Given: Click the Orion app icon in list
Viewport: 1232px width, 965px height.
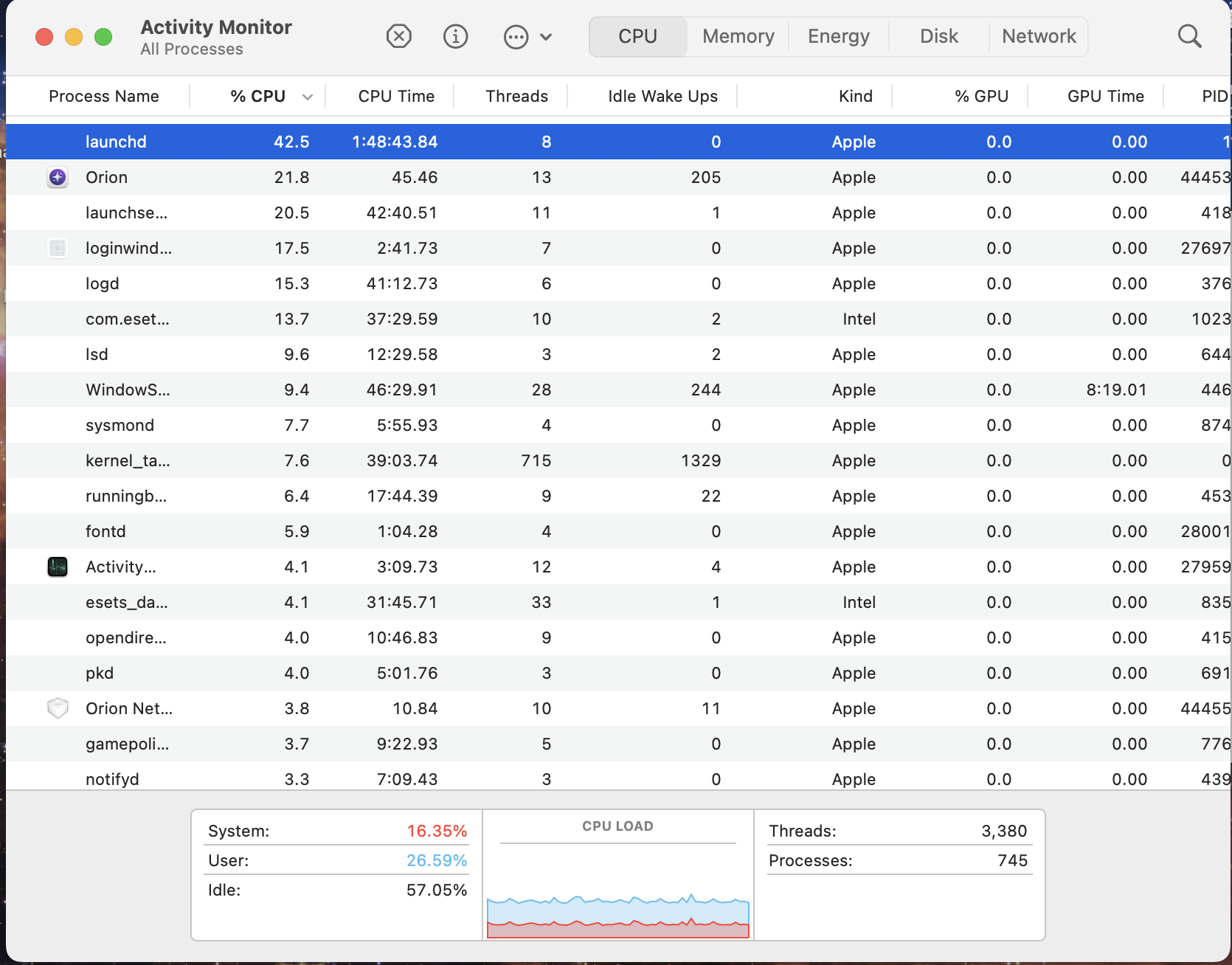Looking at the screenshot, I should coord(58,177).
